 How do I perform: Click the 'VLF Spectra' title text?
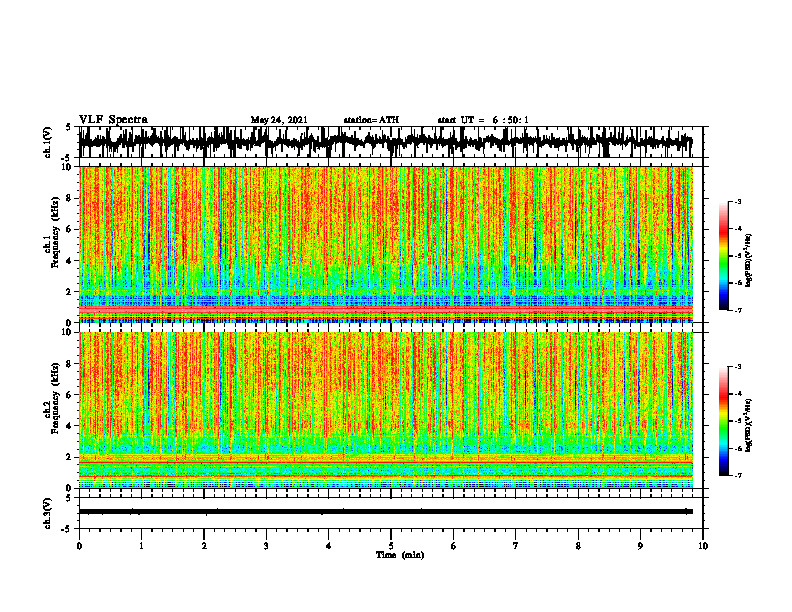(113, 120)
